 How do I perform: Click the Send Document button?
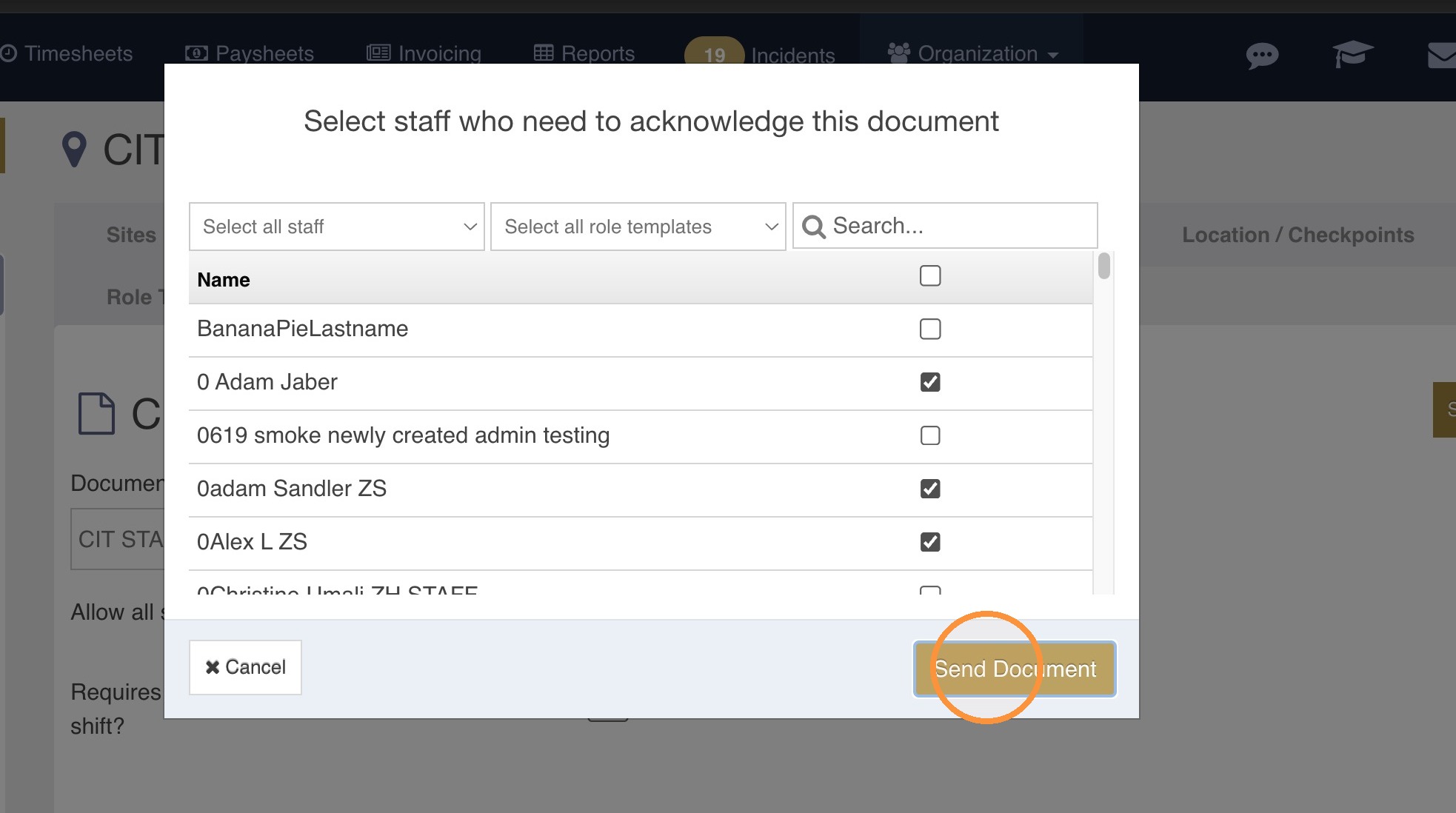1015,669
